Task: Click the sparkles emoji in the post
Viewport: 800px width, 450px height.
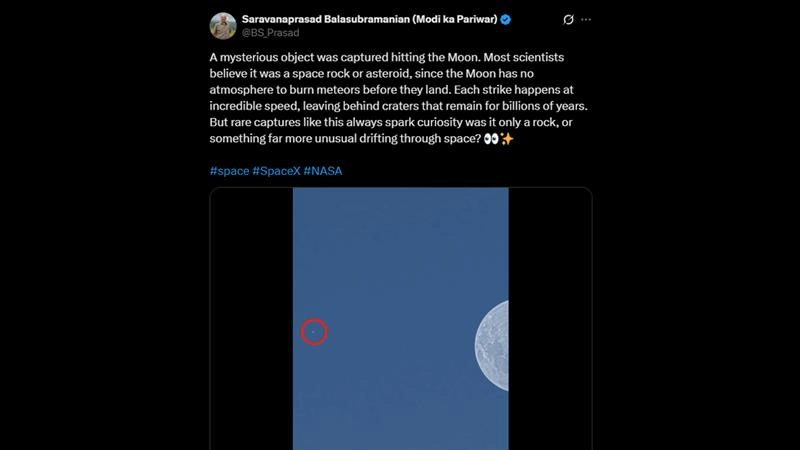Action: 507,137
